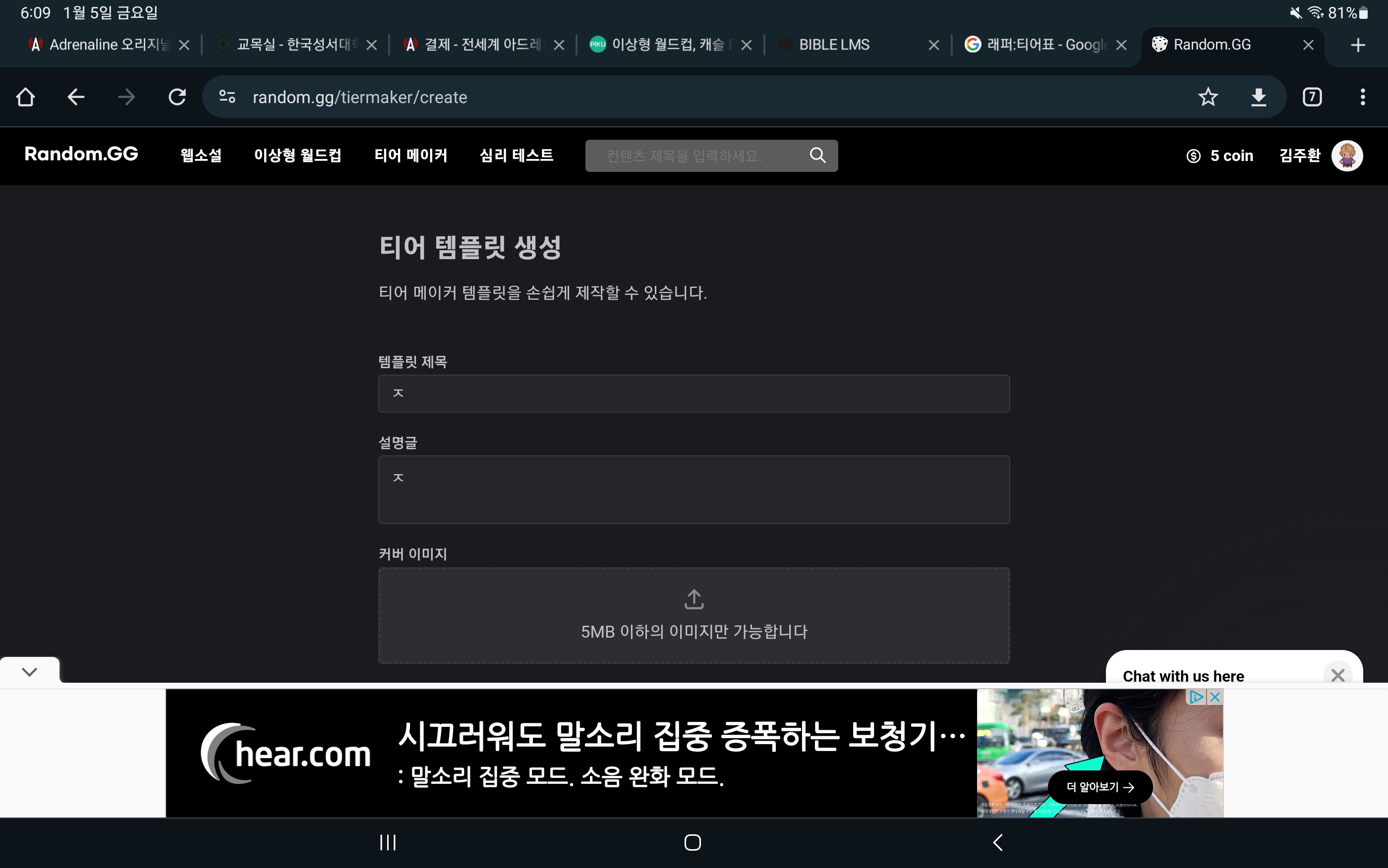Click the search magnifier icon
1388x868 pixels.
pos(817,155)
